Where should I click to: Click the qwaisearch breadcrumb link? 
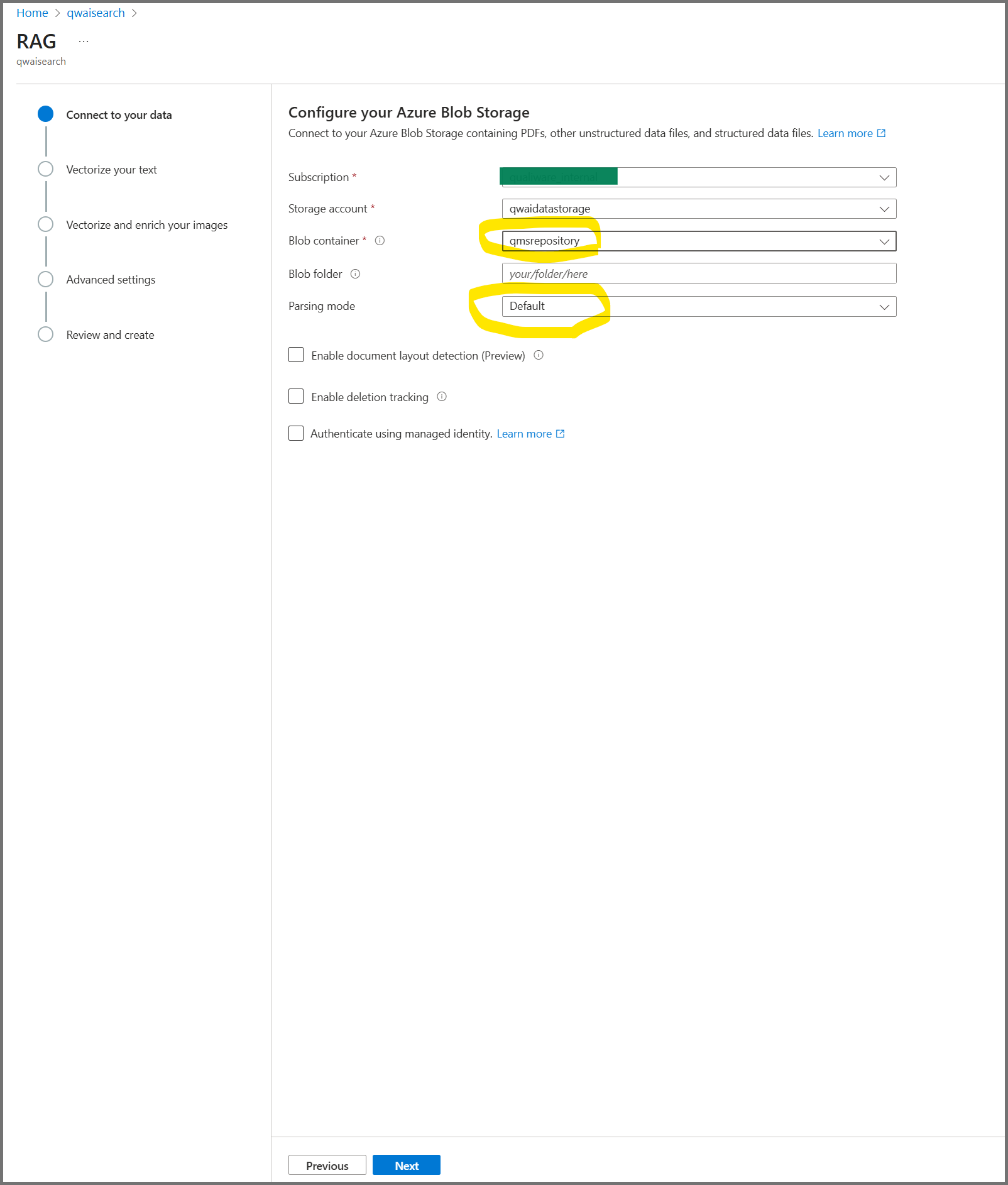pyautogui.click(x=96, y=13)
